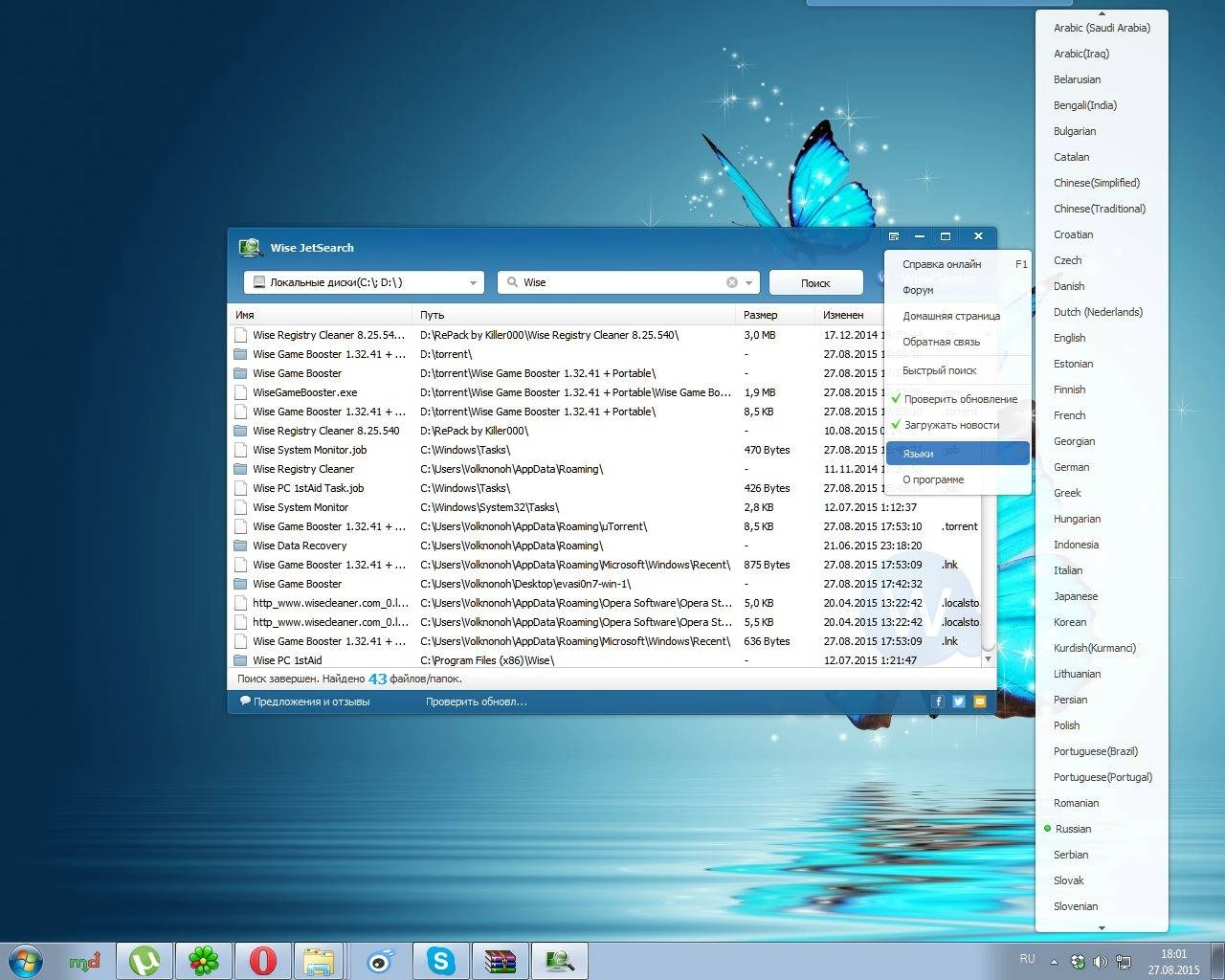Click the Wise Data Recovery folder icon
This screenshot has width=1225, height=980.
point(241,546)
